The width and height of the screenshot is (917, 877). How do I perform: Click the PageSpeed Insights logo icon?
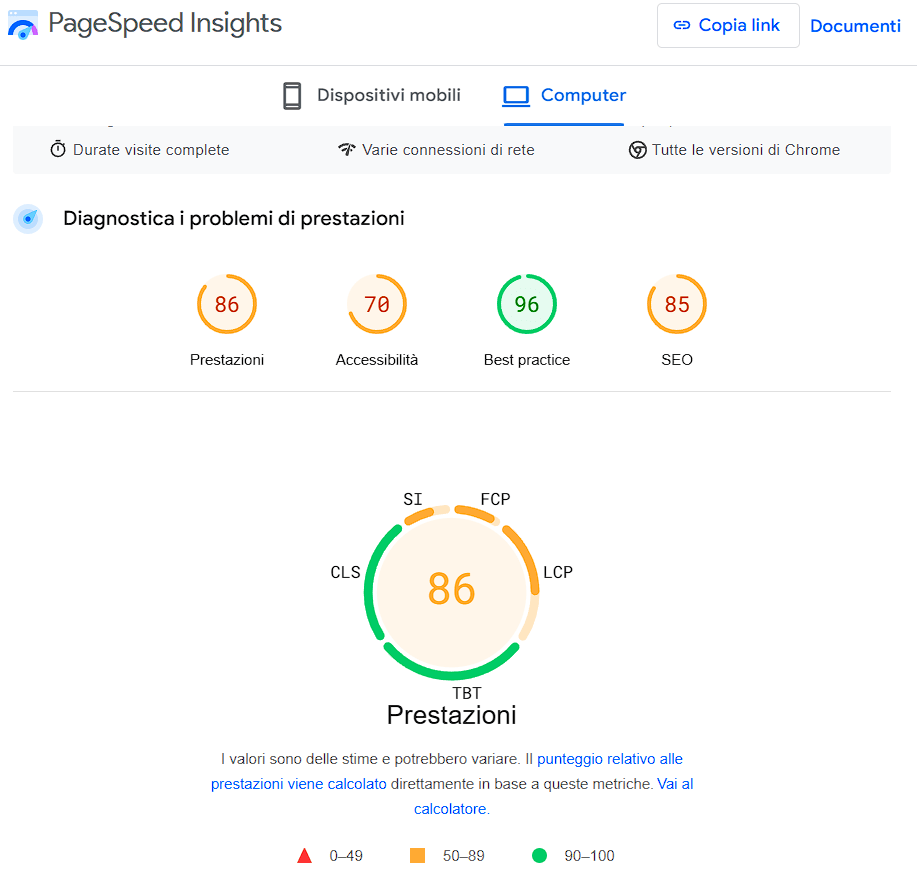tap(23, 25)
